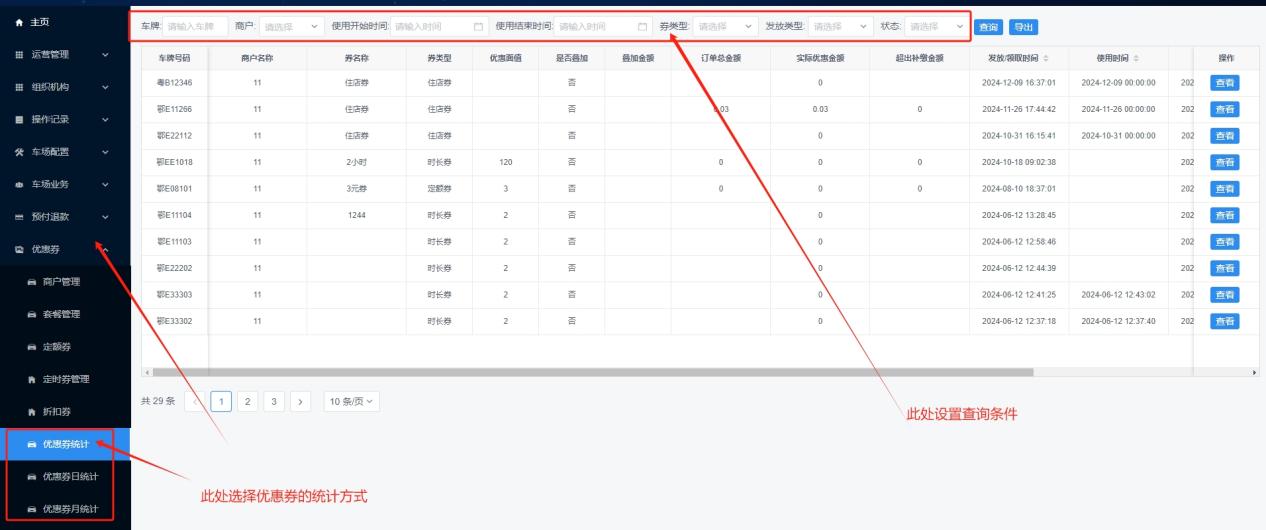This screenshot has width=1266, height=530.
Task: Open 定额券 via its car icon
Action: pos(32,346)
